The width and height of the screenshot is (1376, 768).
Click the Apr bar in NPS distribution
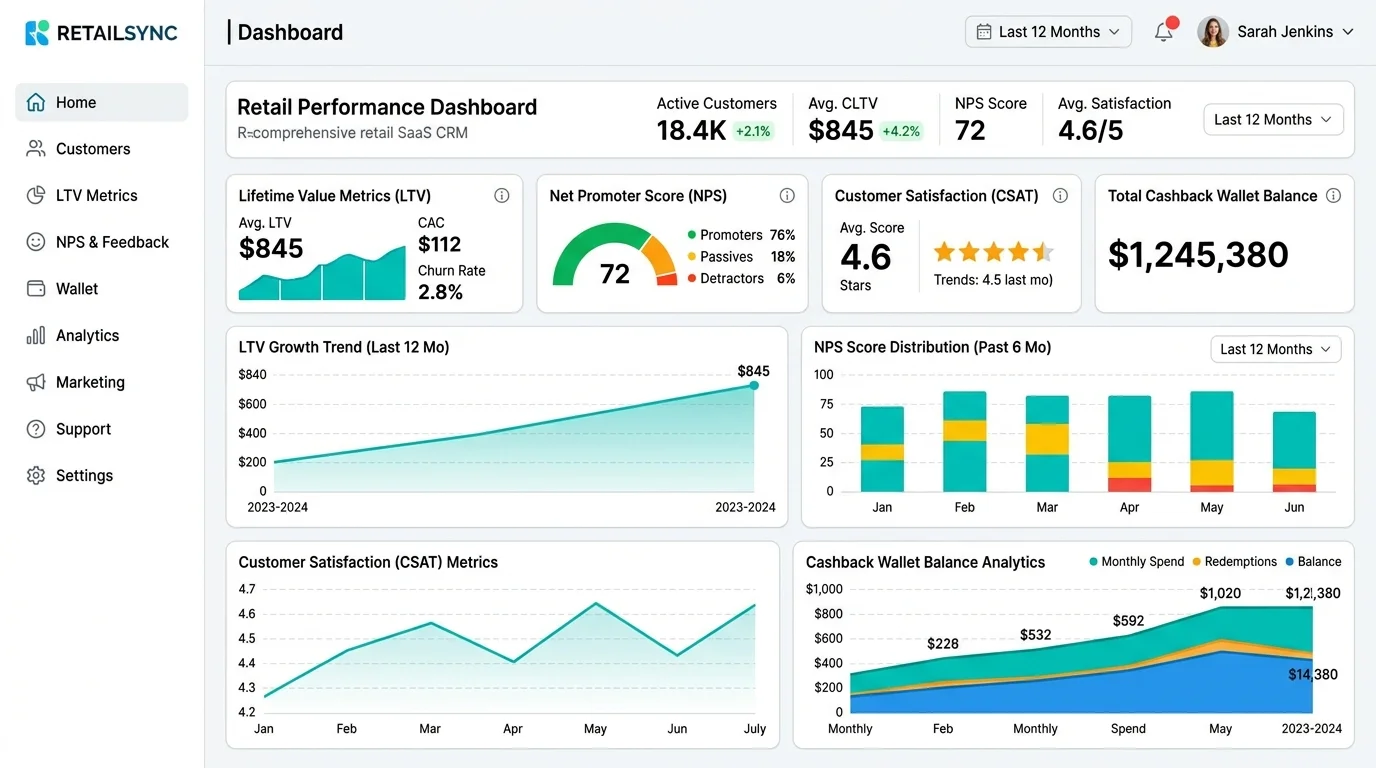[x=1130, y=444]
